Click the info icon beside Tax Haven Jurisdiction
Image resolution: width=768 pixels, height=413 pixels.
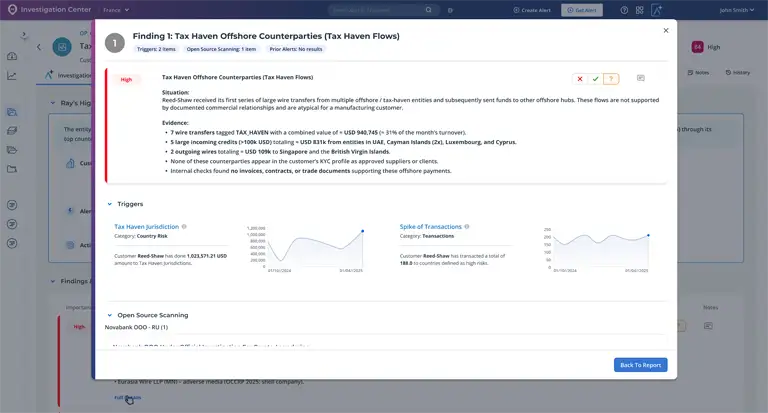[x=184, y=227]
